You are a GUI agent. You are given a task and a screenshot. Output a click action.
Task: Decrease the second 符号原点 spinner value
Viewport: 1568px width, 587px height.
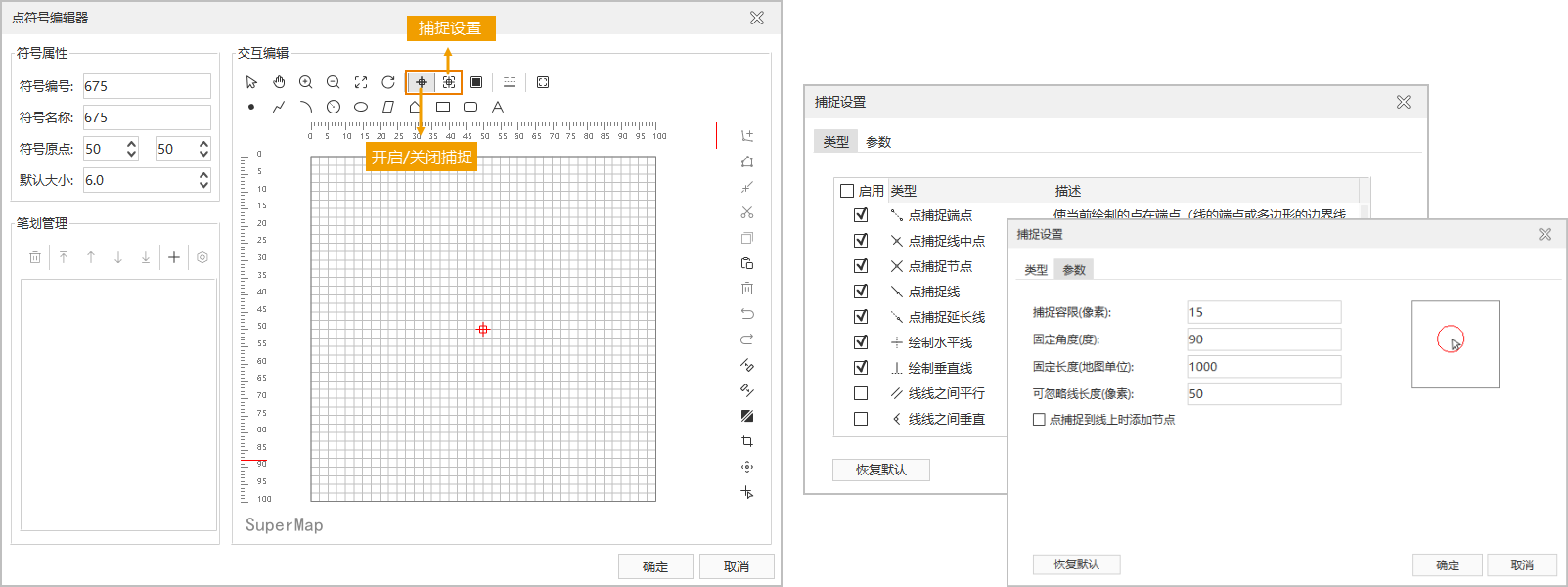(x=203, y=154)
